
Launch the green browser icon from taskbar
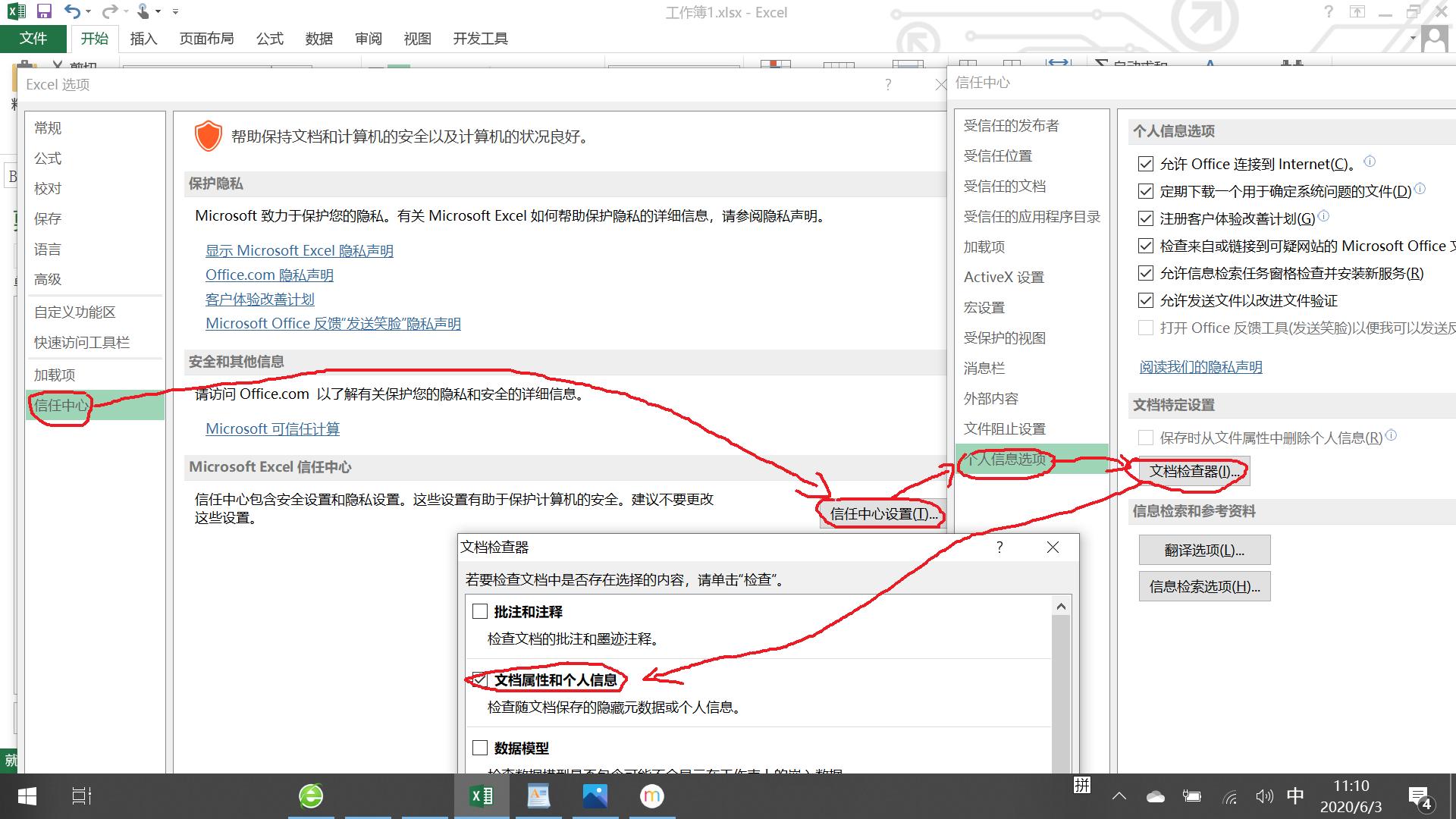pyautogui.click(x=311, y=795)
